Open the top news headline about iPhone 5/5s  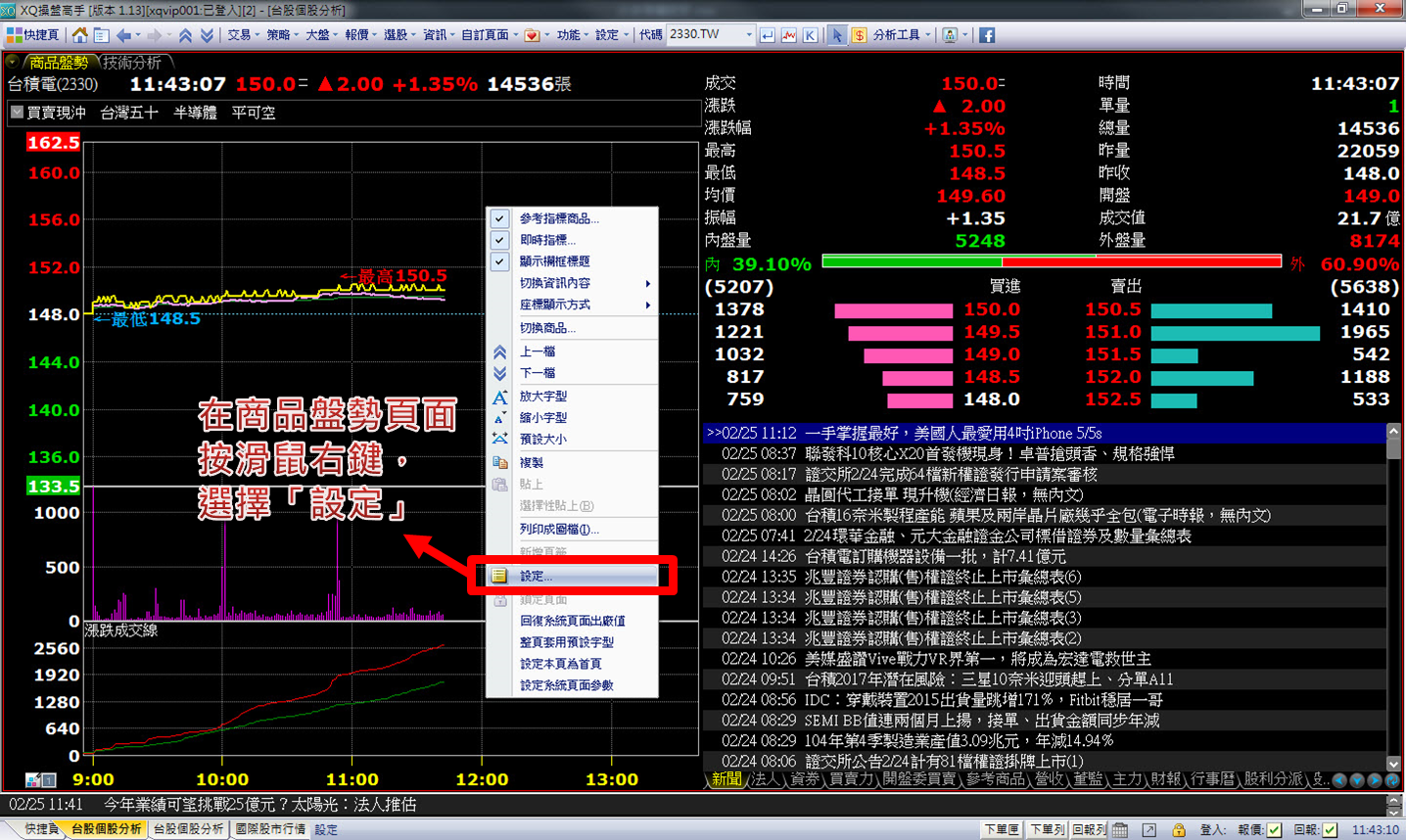point(952,433)
